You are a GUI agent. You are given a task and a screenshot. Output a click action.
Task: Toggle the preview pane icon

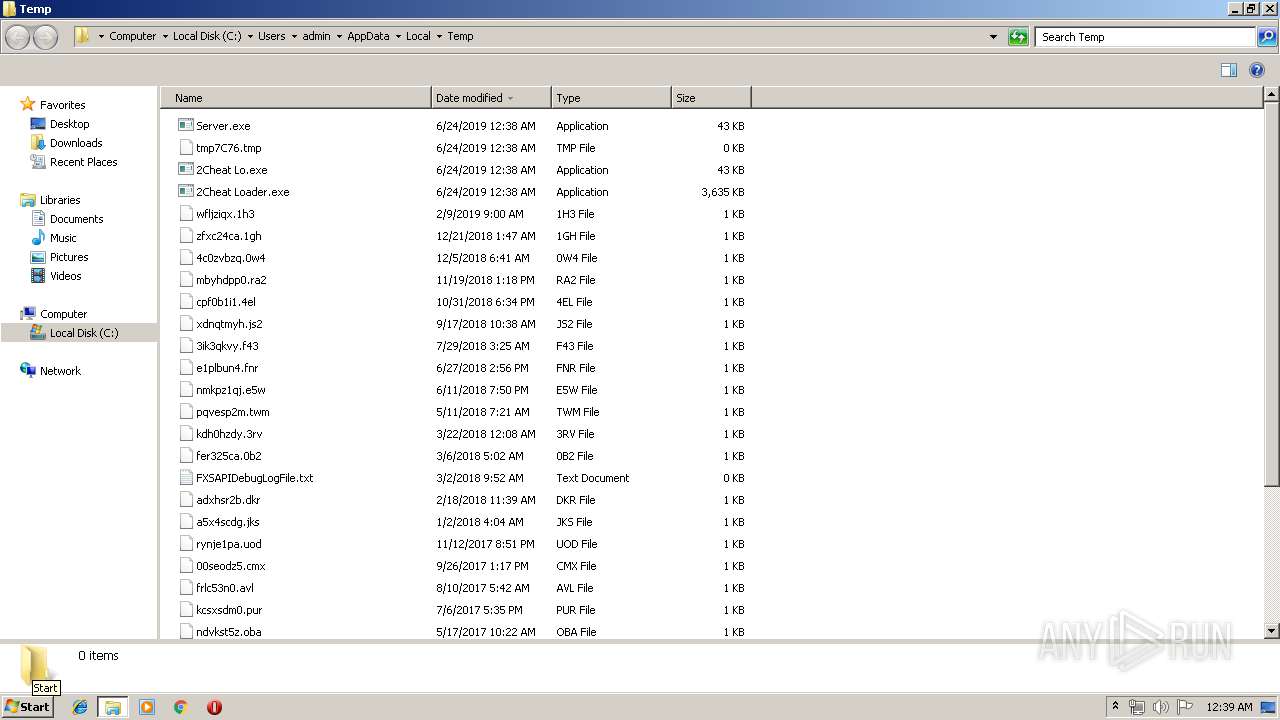tap(1229, 70)
